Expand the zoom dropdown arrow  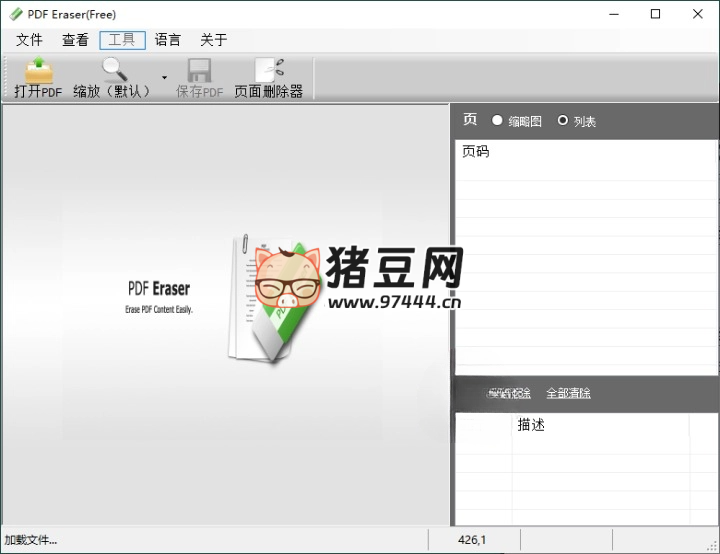point(164,78)
